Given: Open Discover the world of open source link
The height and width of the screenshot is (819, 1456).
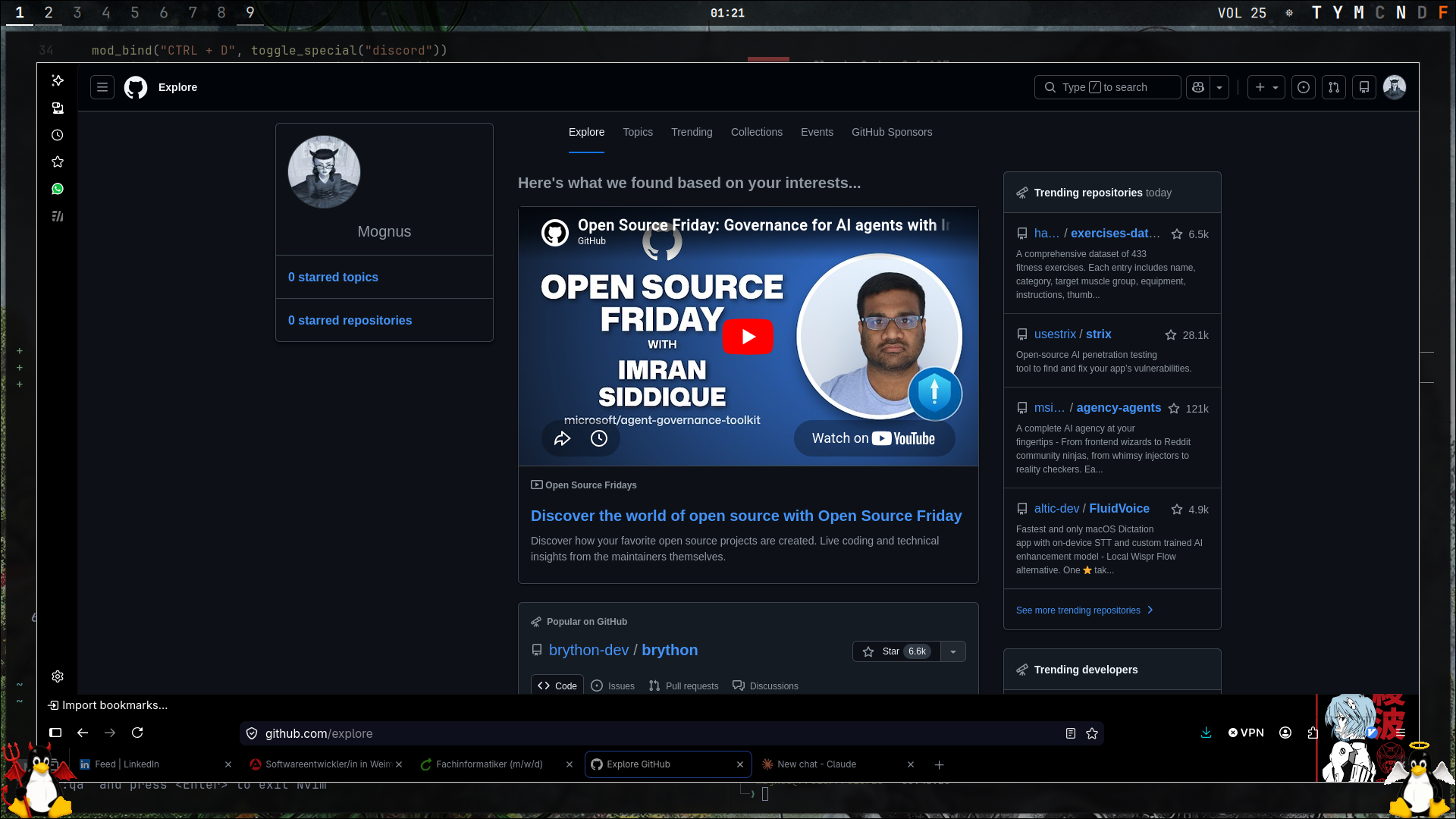Looking at the screenshot, I should tap(746, 516).
